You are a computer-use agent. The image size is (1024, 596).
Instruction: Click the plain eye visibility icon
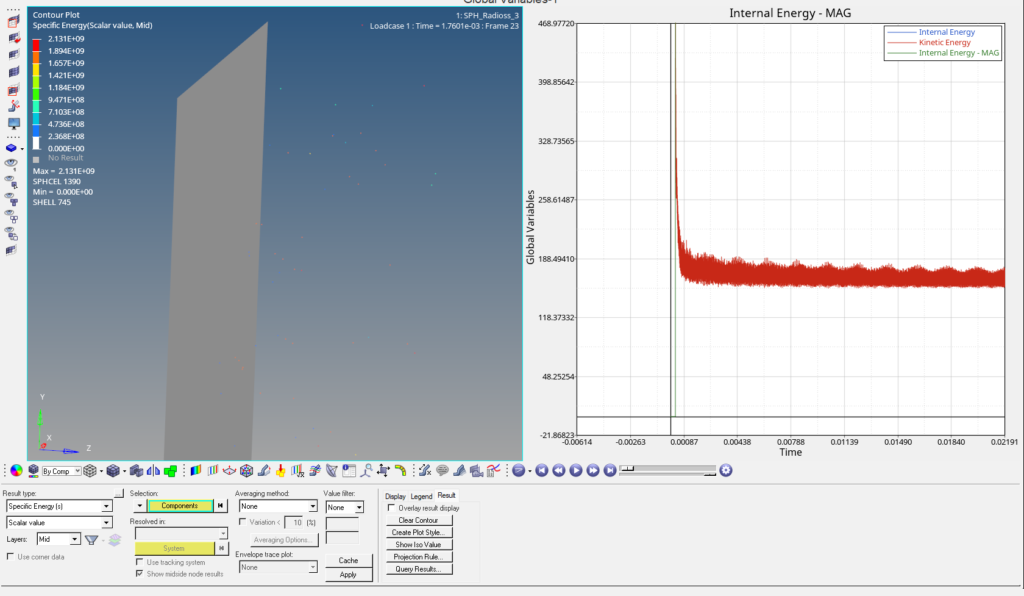[x=11, y=164]
